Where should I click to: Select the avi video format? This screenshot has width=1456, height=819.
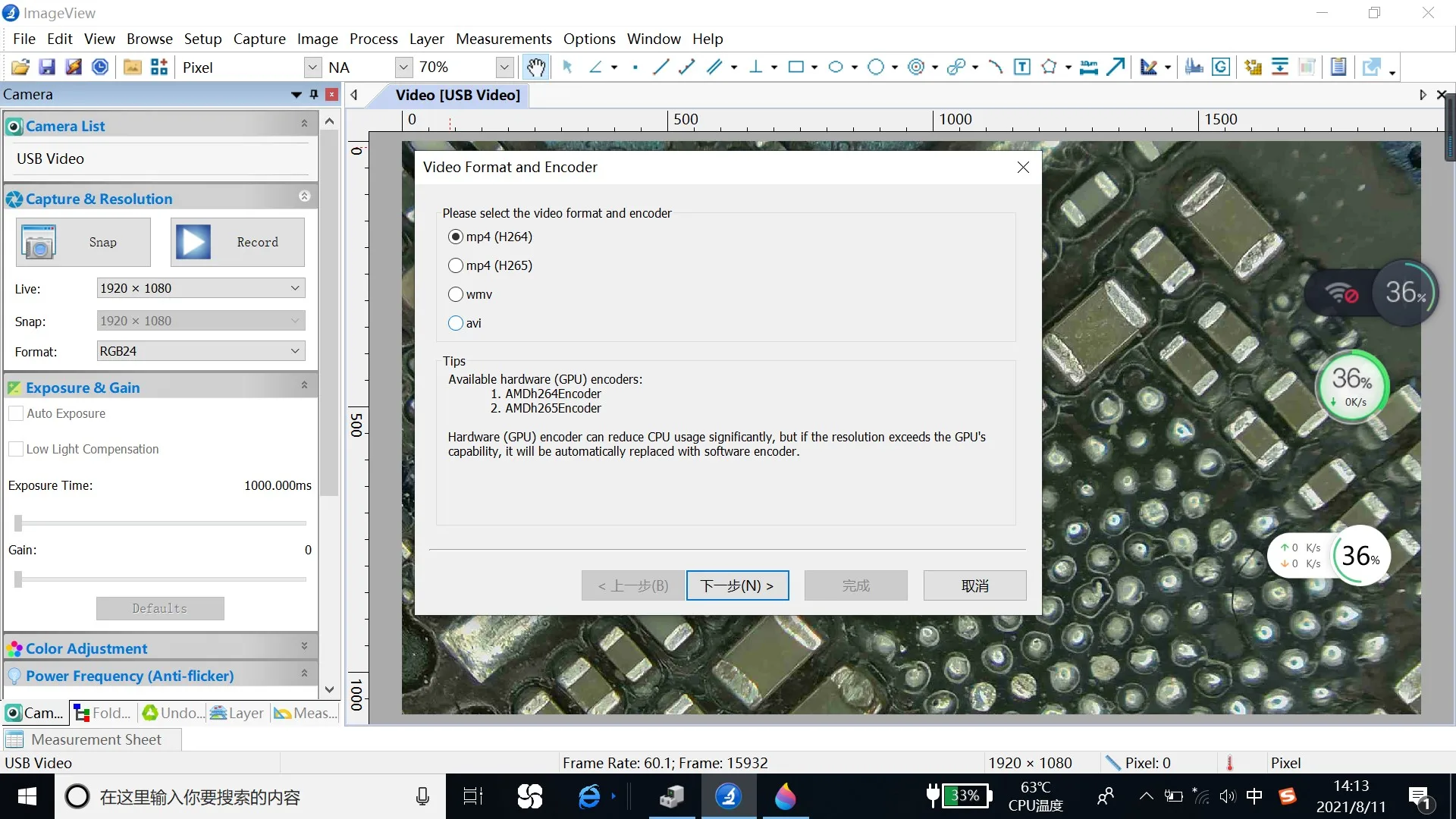[456, 323]
